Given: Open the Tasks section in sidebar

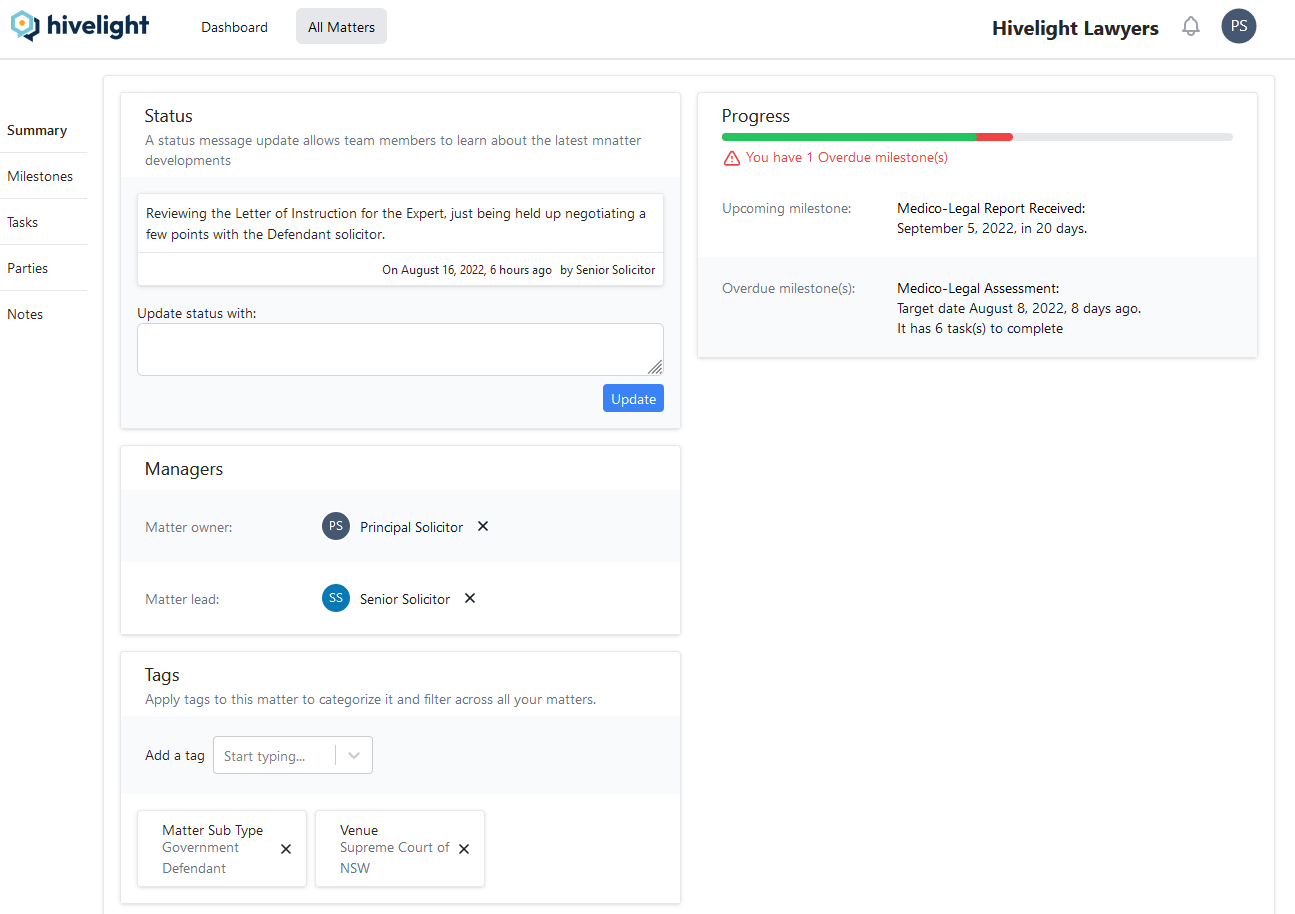Looking at the screenshot, I should point(23,222).
